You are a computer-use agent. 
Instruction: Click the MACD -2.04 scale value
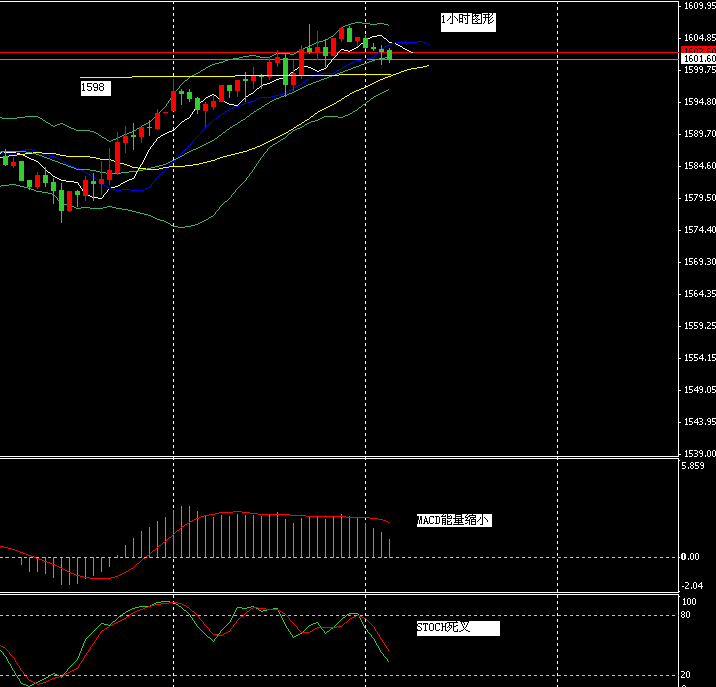[x=690, y=586]
